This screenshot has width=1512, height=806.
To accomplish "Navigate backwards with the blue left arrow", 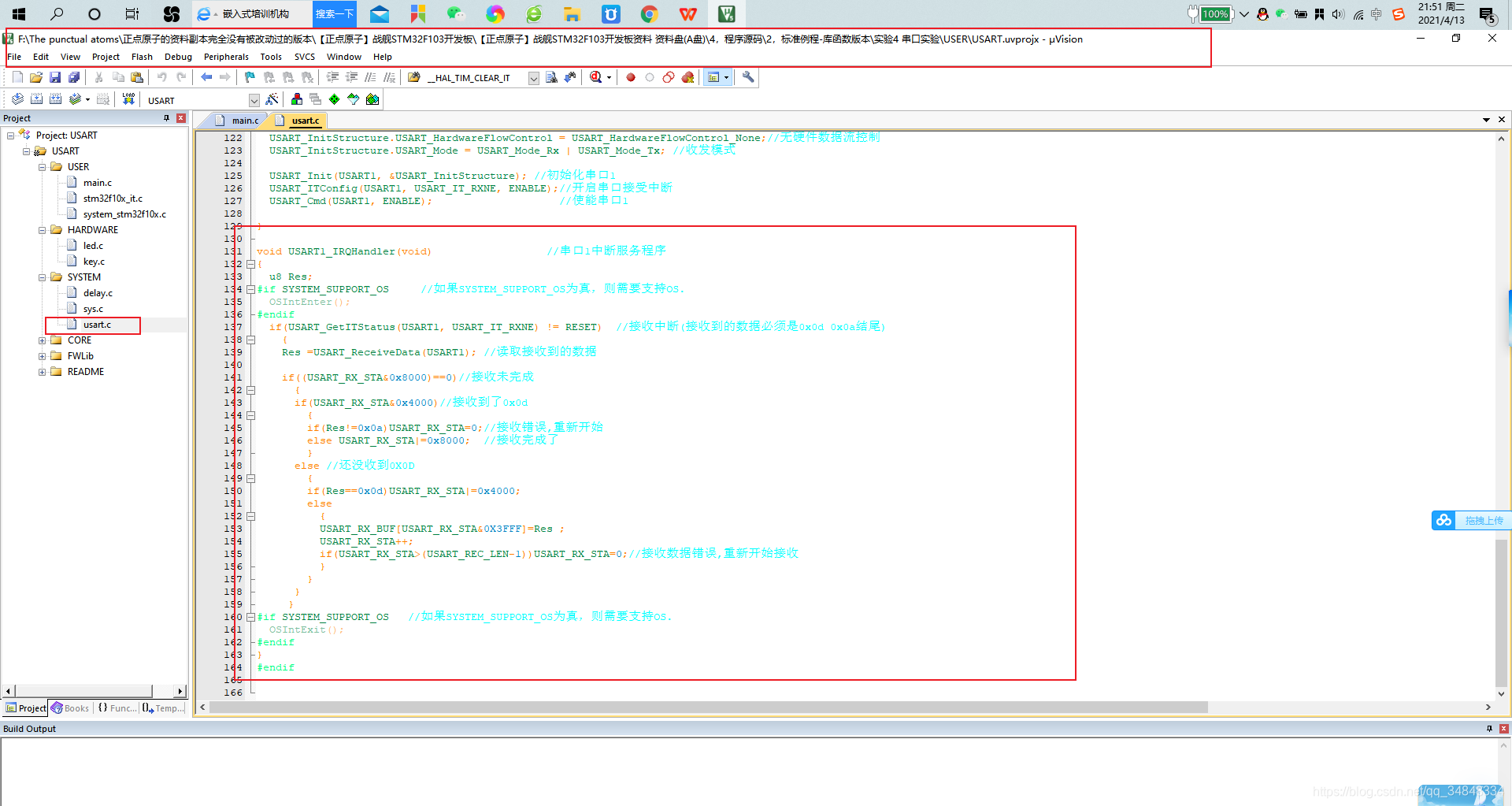I will click(206, 77).
